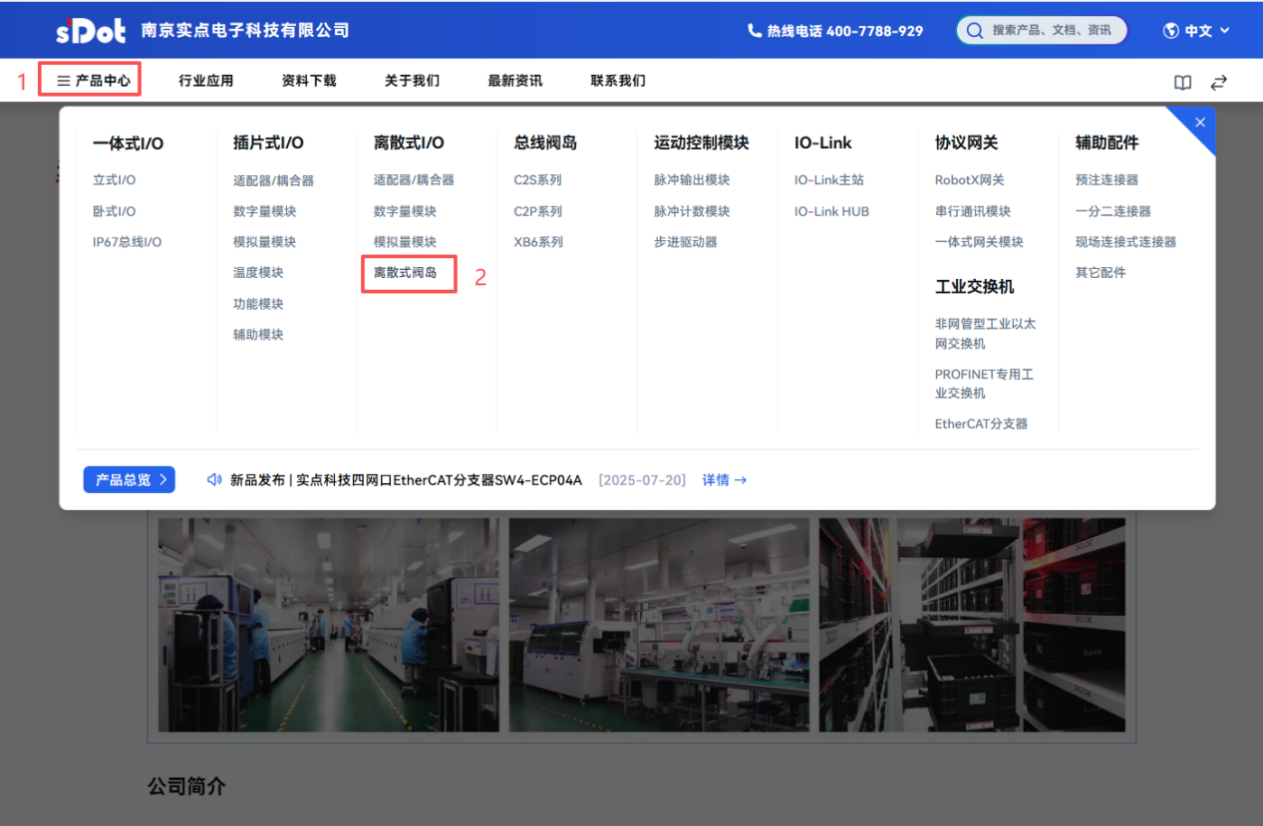The image size is (1263, 826).
Task: Click the swap arrows icon
Action: click(1218, 82)
